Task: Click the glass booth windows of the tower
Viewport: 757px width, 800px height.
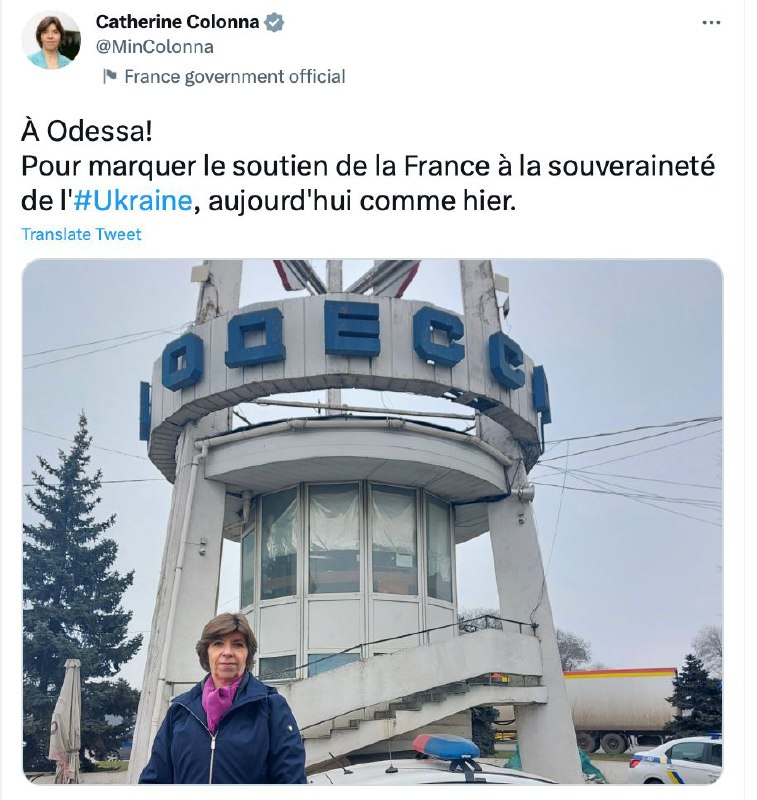Action: (347, 541)
